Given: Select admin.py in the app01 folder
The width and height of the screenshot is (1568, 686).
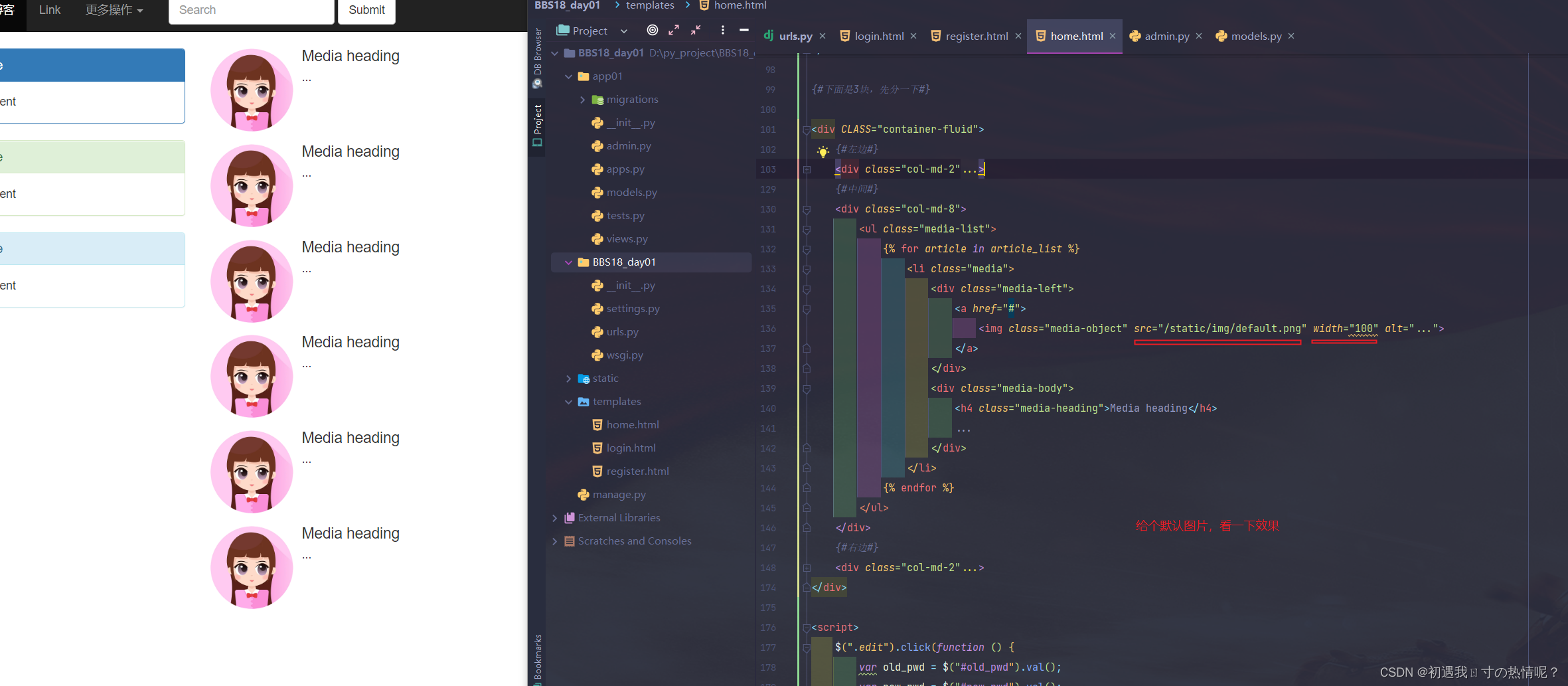Looking at the screenshot, I should coord(628,146).
